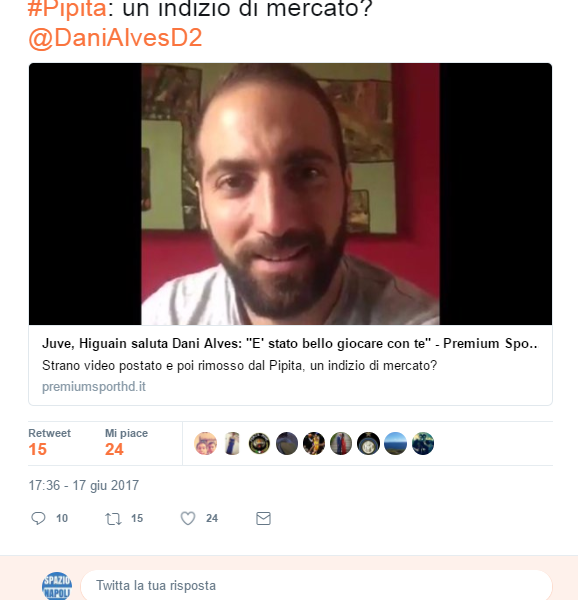
Task: Open the @DaniAlvesD2 mention
Action: (115, 38)
